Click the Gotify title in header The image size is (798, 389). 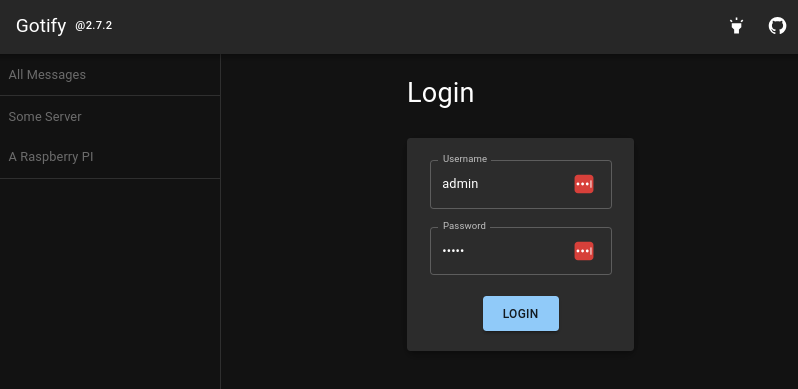point(41,25)
